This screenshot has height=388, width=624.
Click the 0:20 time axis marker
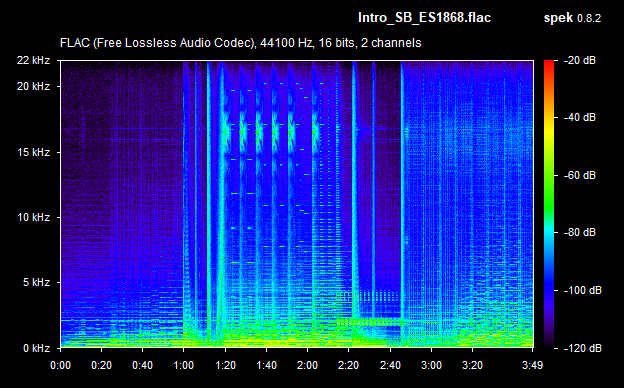(101, 365)
